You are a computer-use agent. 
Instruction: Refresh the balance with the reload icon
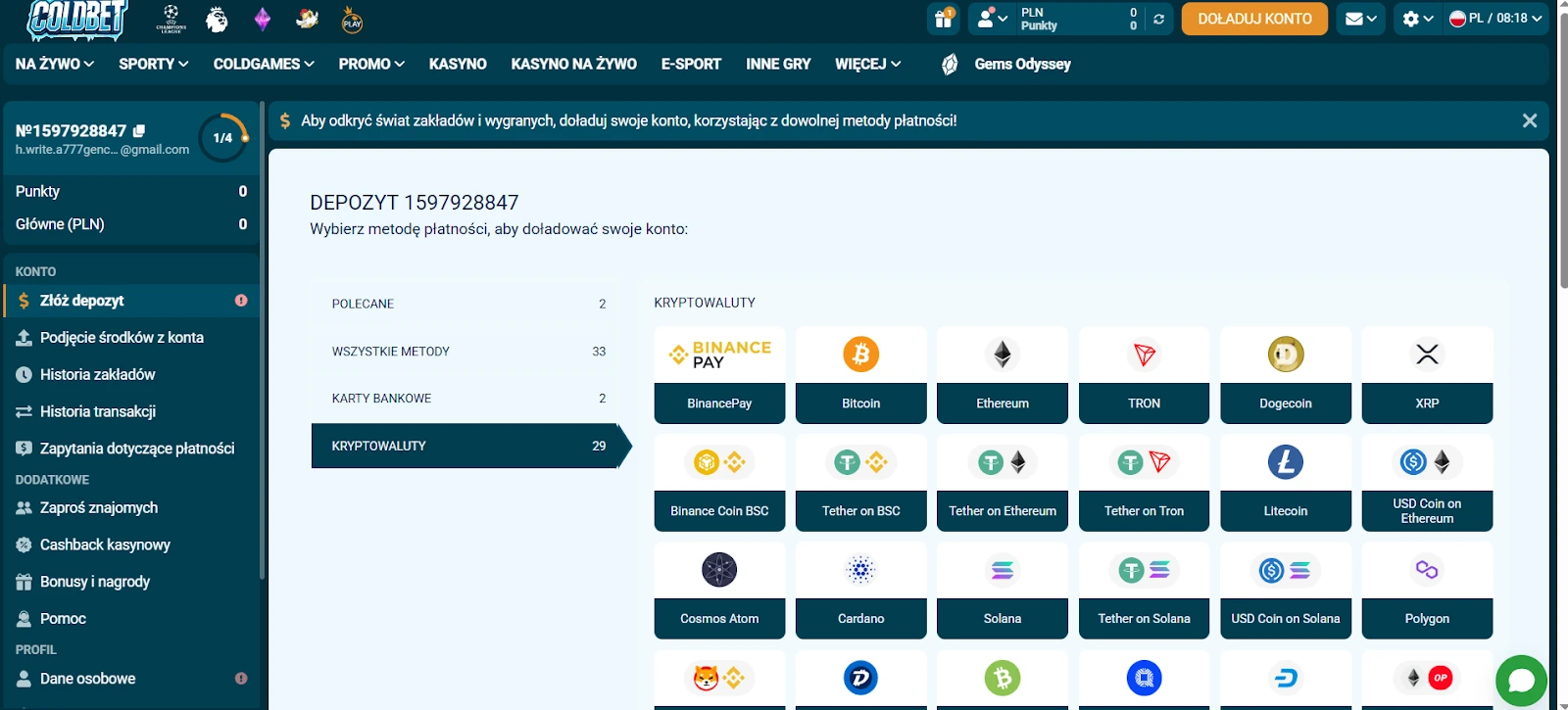pyautogui.click(x=1158, y=19)
